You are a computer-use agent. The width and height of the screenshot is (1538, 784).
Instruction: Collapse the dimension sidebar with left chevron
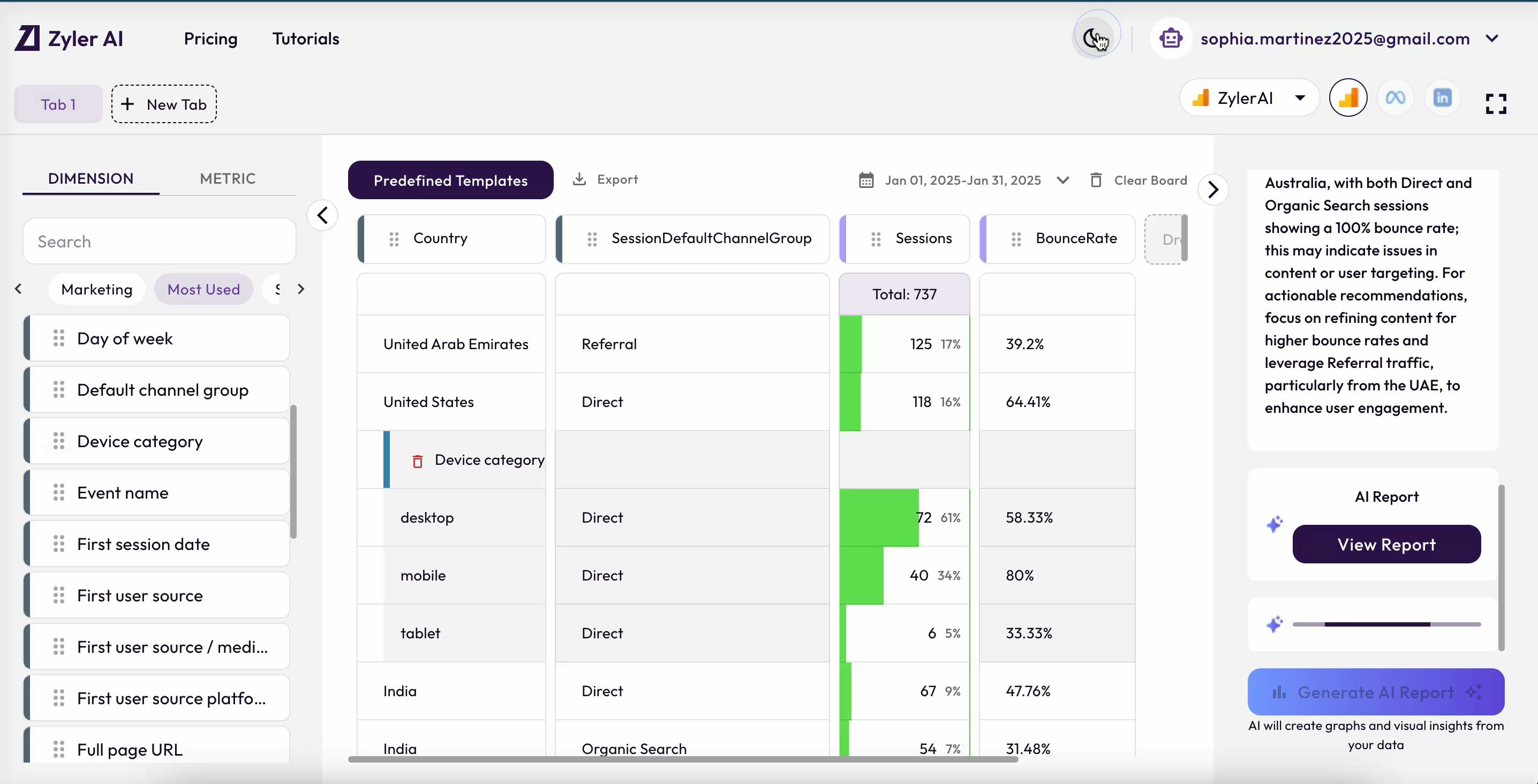[x=322, y=215]
